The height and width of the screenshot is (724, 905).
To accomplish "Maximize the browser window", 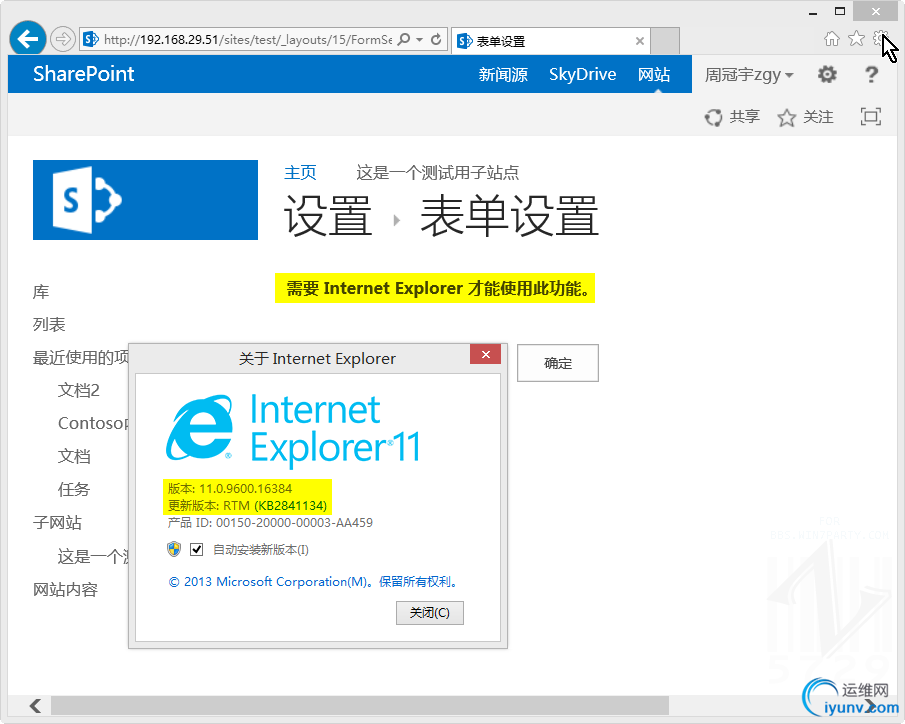I will coord(840,12).
